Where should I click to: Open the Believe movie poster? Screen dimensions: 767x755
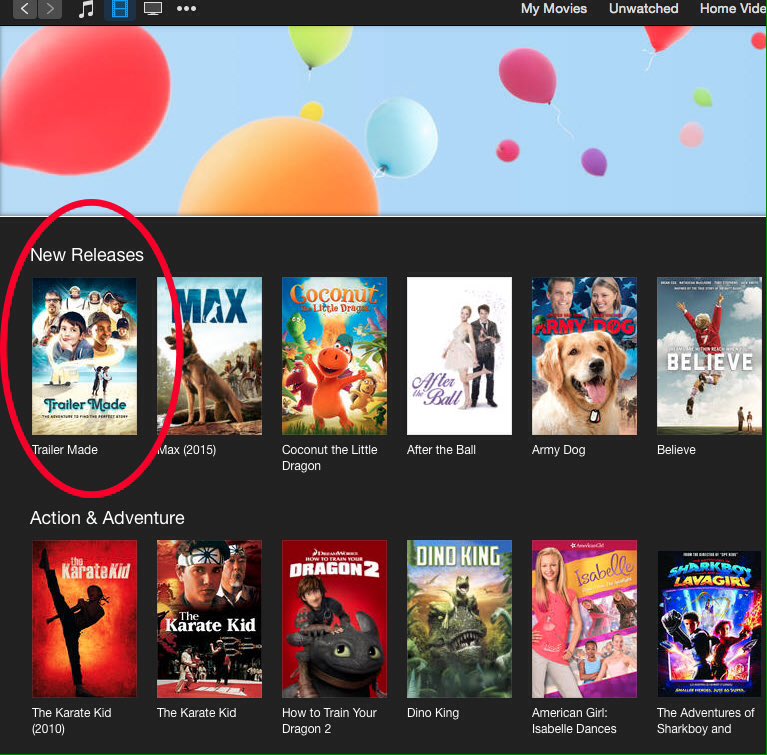tap(709, 356)
